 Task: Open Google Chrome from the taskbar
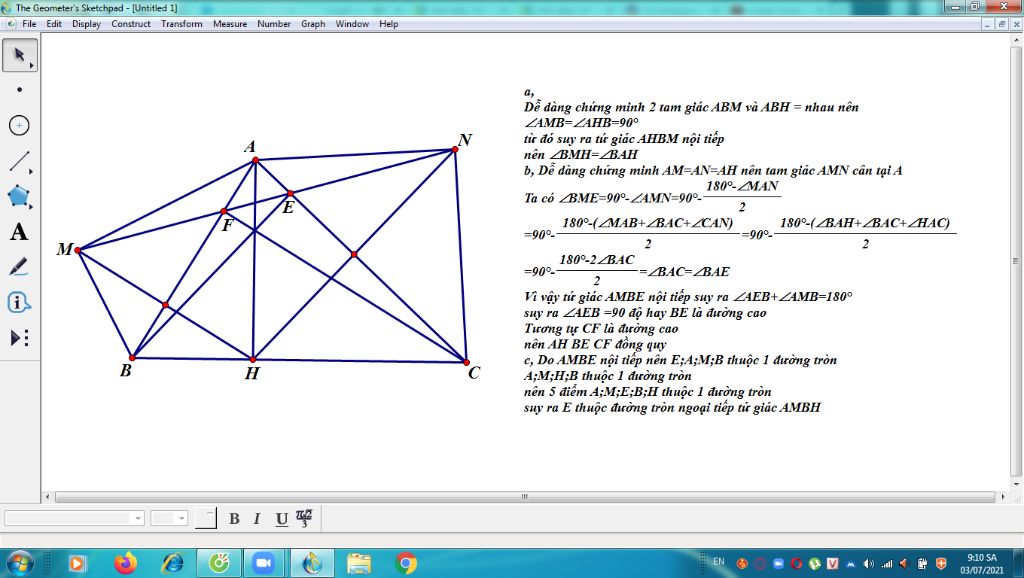point(406,563)
